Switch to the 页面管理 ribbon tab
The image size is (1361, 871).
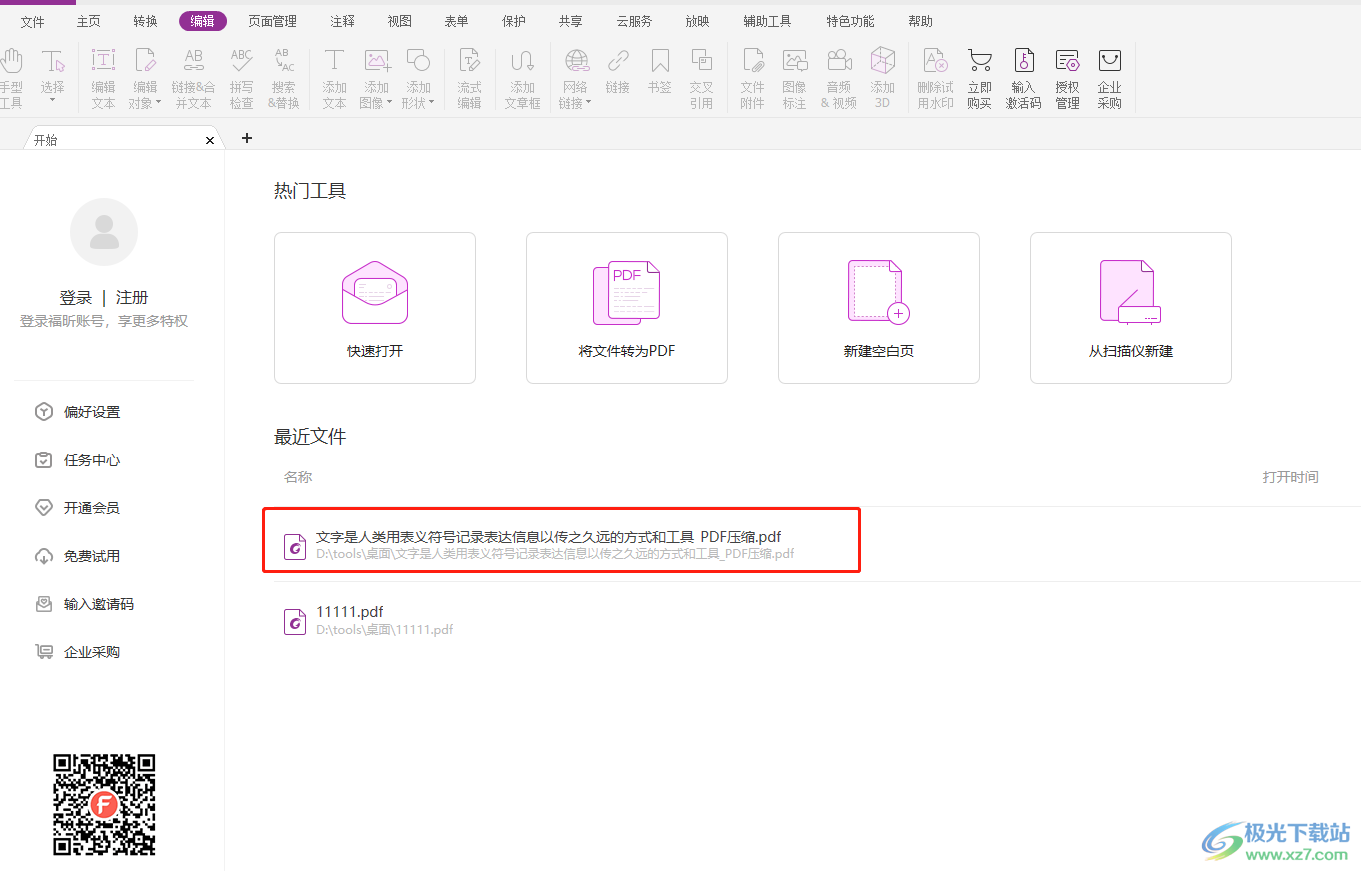pyautogui.click(x=272, y=21)
